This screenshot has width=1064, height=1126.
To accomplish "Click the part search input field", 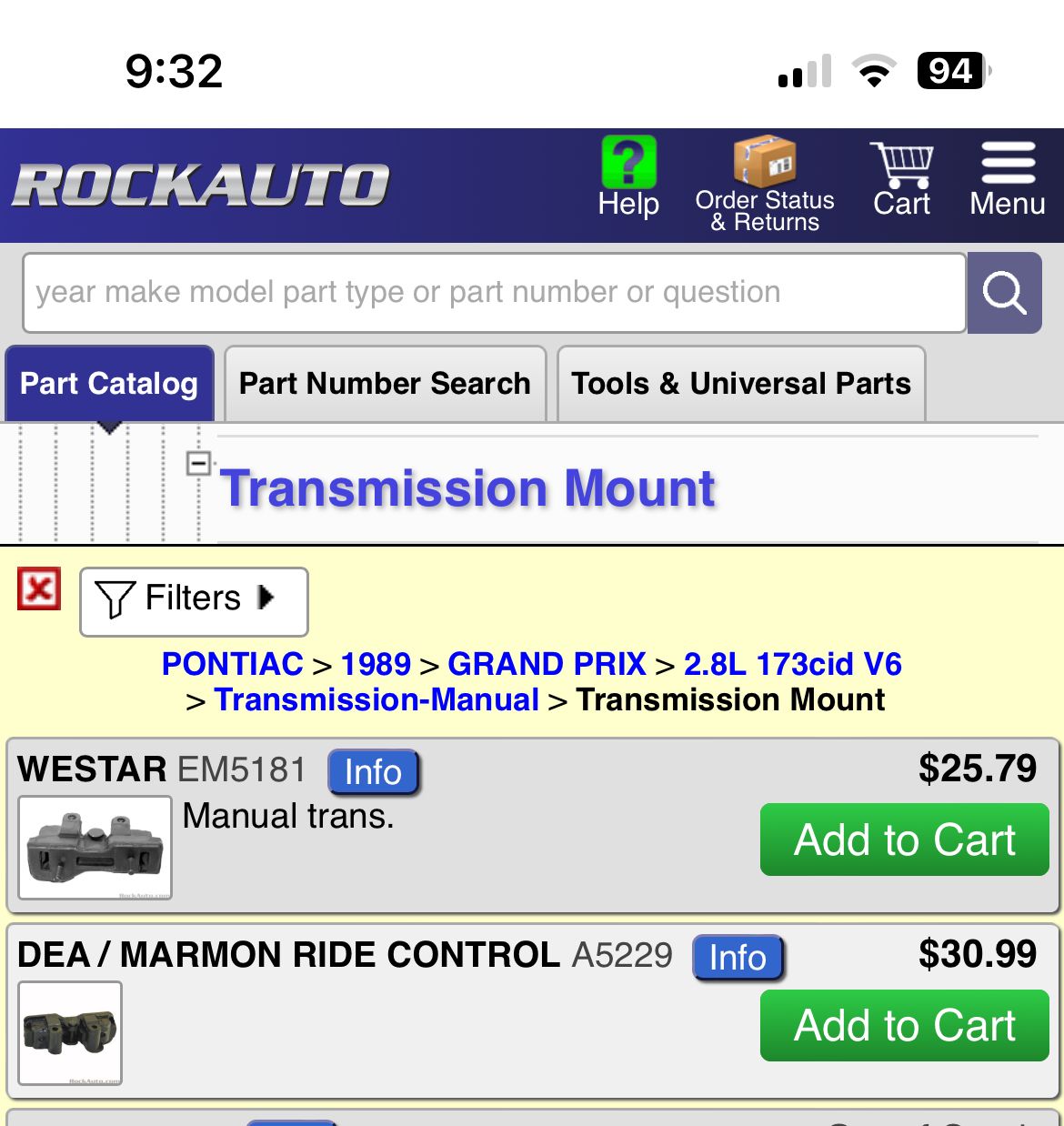I will pos(494,293).
